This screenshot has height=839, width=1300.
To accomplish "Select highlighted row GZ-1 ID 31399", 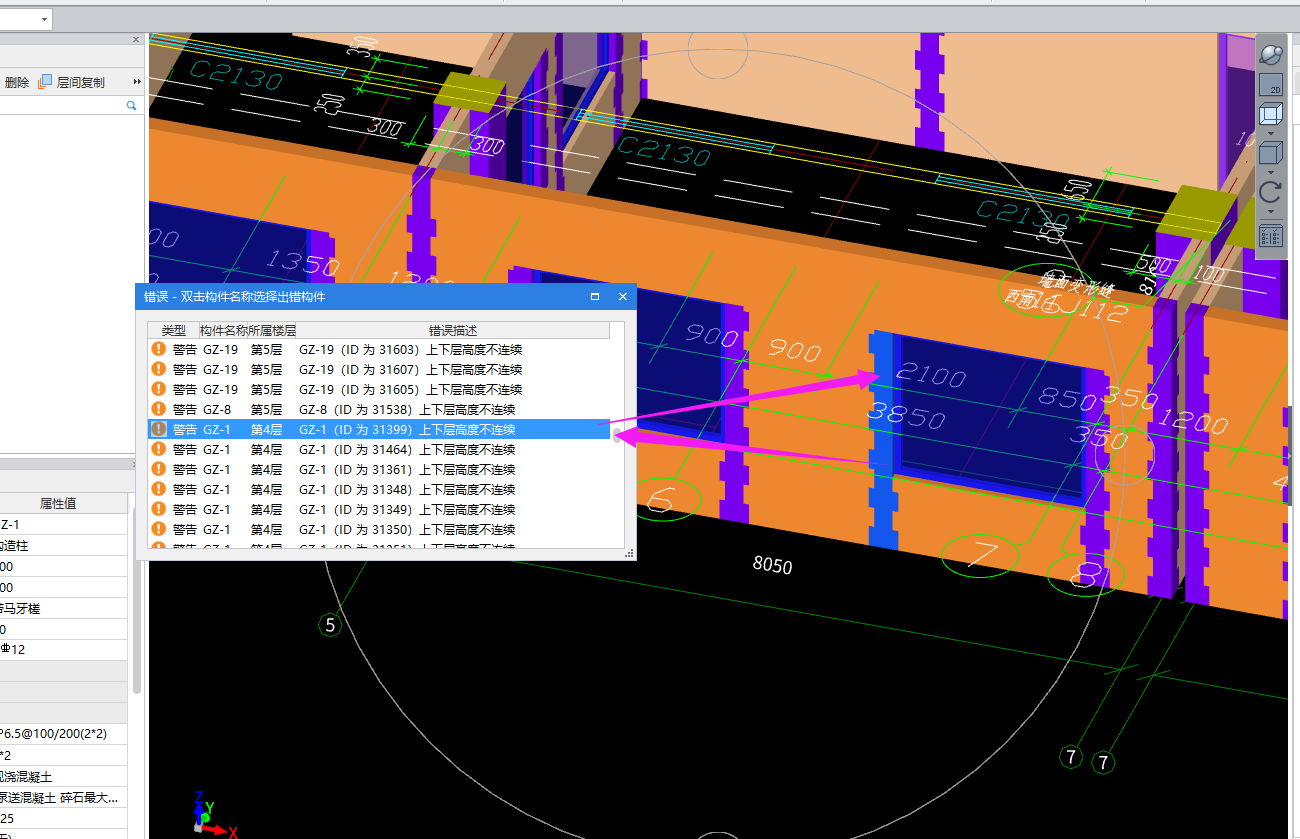I will 379,430.
